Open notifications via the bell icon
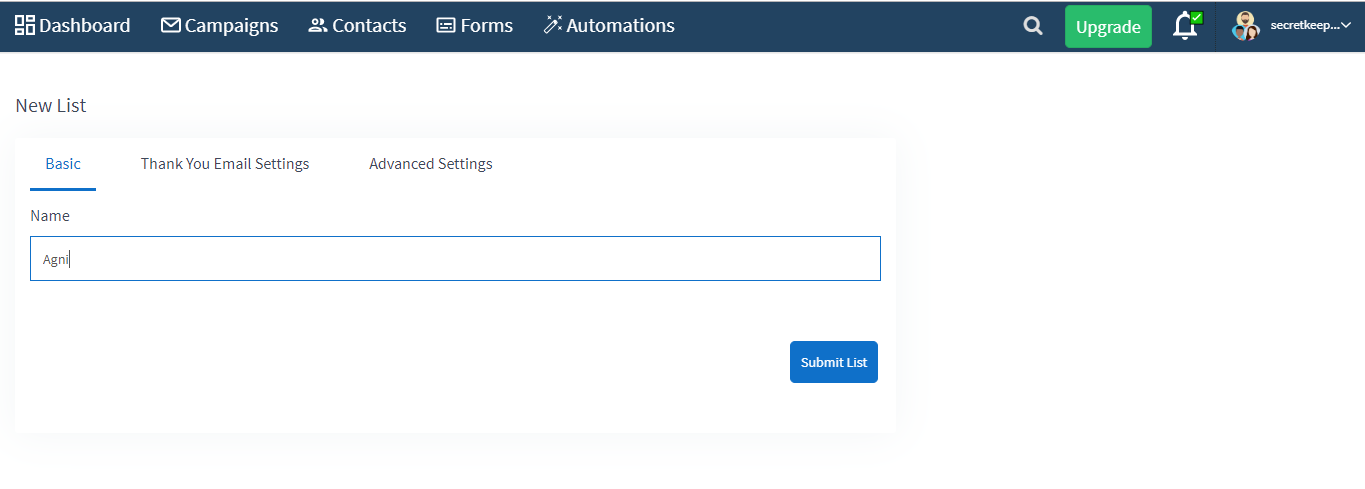Image resolution: width=1365 pixels, height=489 pixels. tap(1186, 26)
